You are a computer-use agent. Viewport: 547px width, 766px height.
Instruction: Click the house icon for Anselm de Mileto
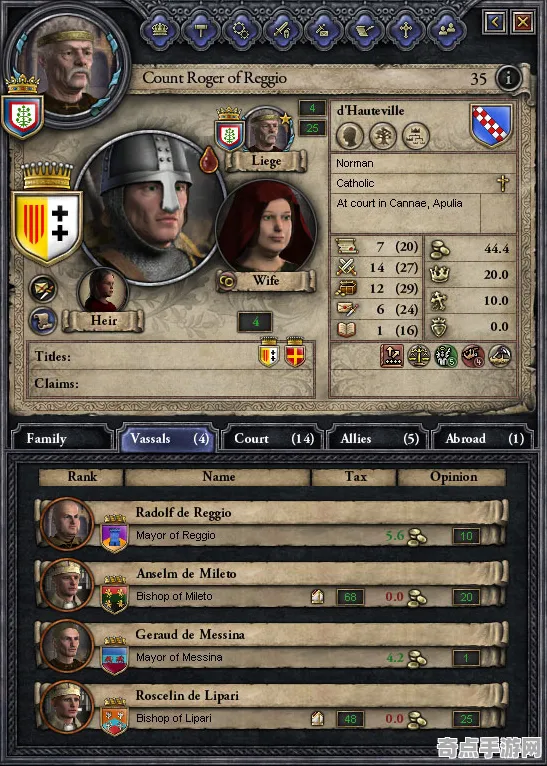pos(317,596)
